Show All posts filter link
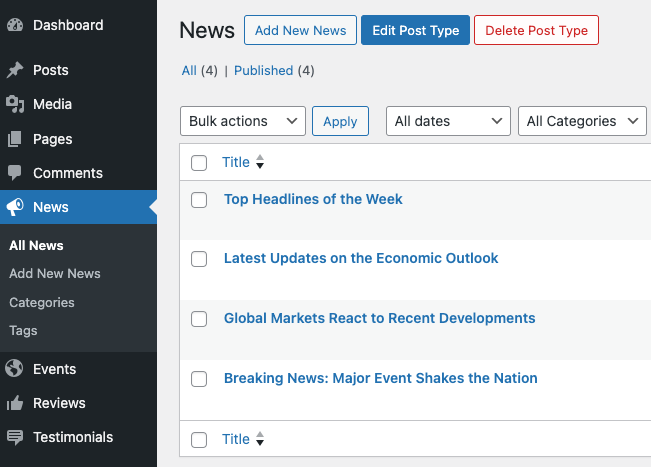Image resolution: width=651 pixels, height=467 pixels. click(189, 71)
